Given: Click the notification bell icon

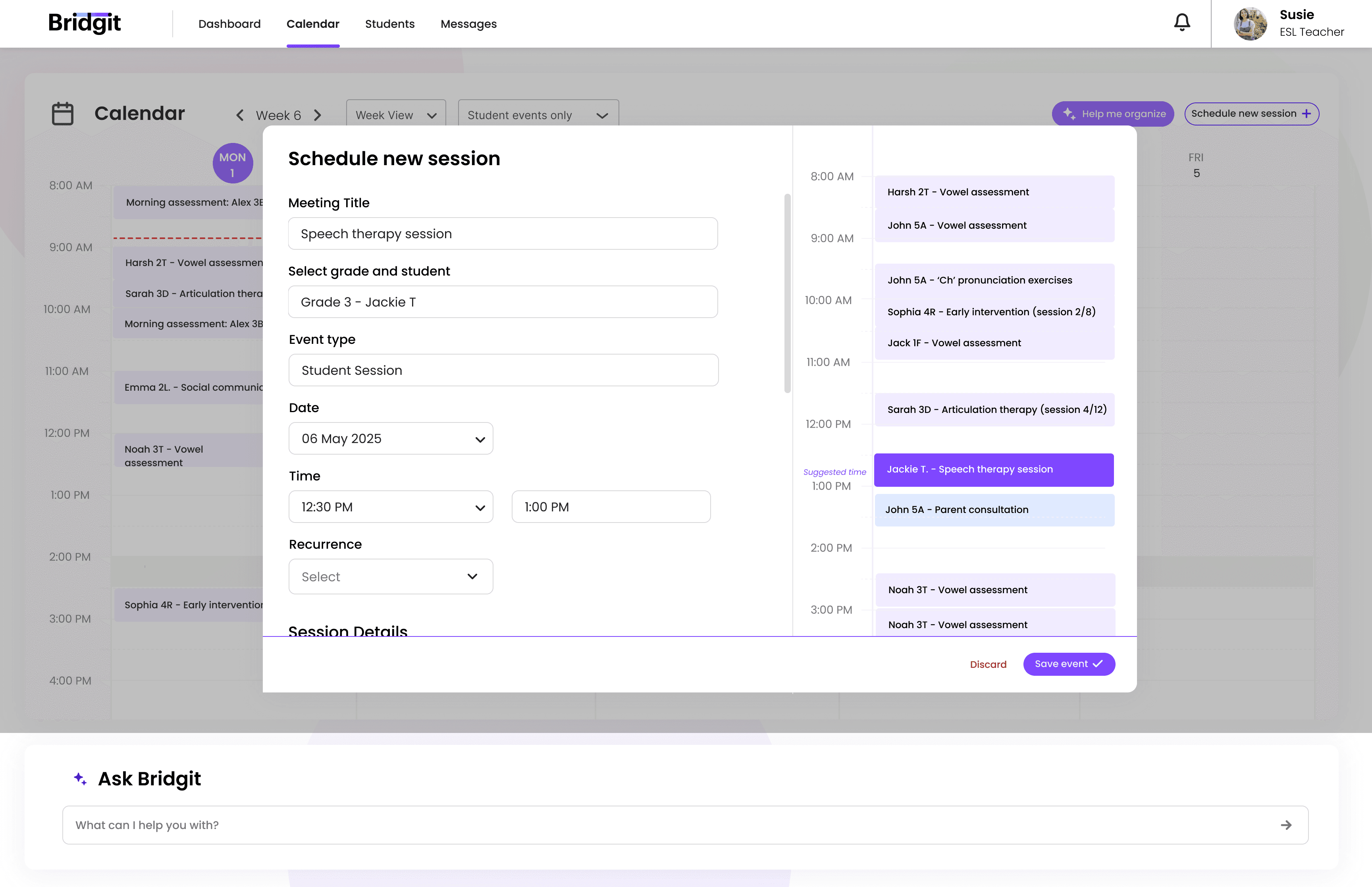Looking at the screenshot, I should pyautogui.click(x=1181, y=23).
